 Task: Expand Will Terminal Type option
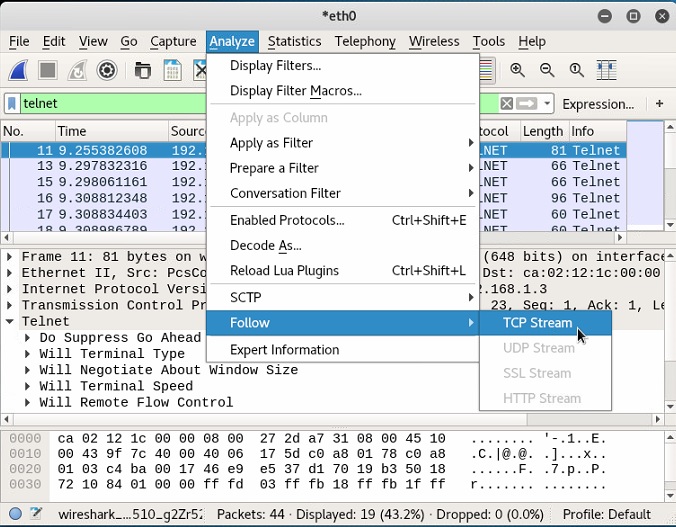[27, 354]
